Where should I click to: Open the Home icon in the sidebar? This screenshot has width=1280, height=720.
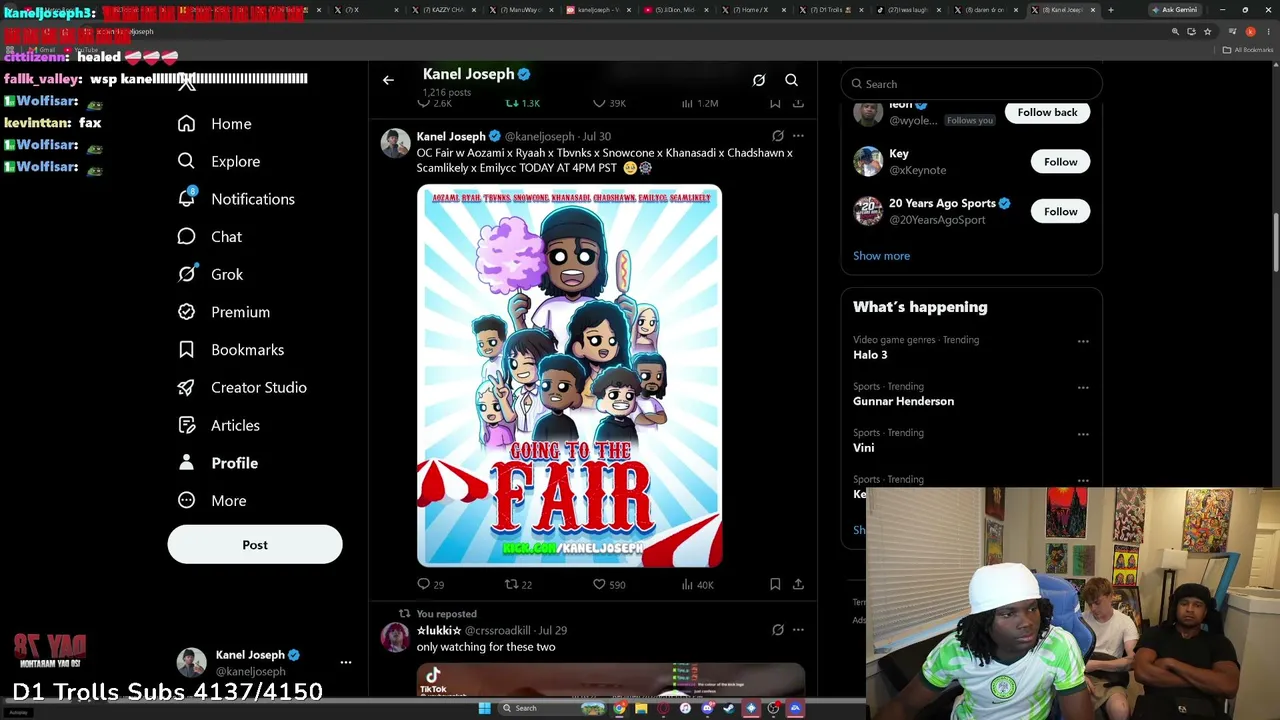tap(186, 123)
